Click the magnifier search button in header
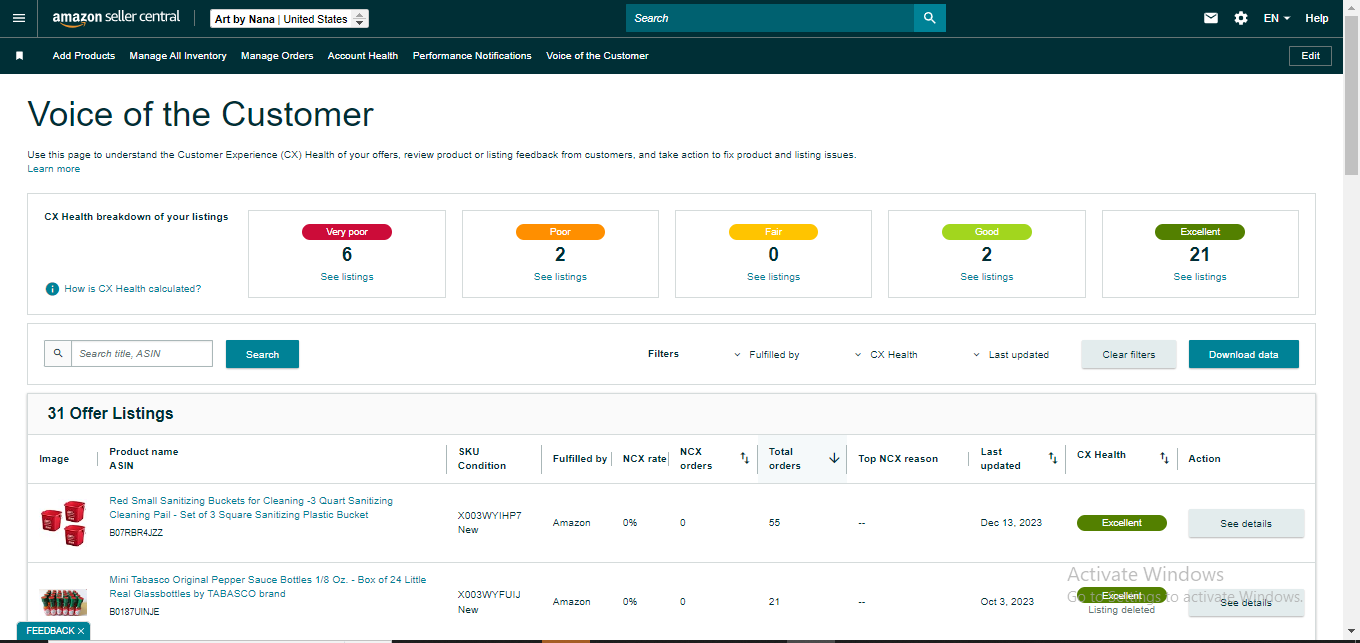This screenshot has height=643, width=1360. (930, 18)
